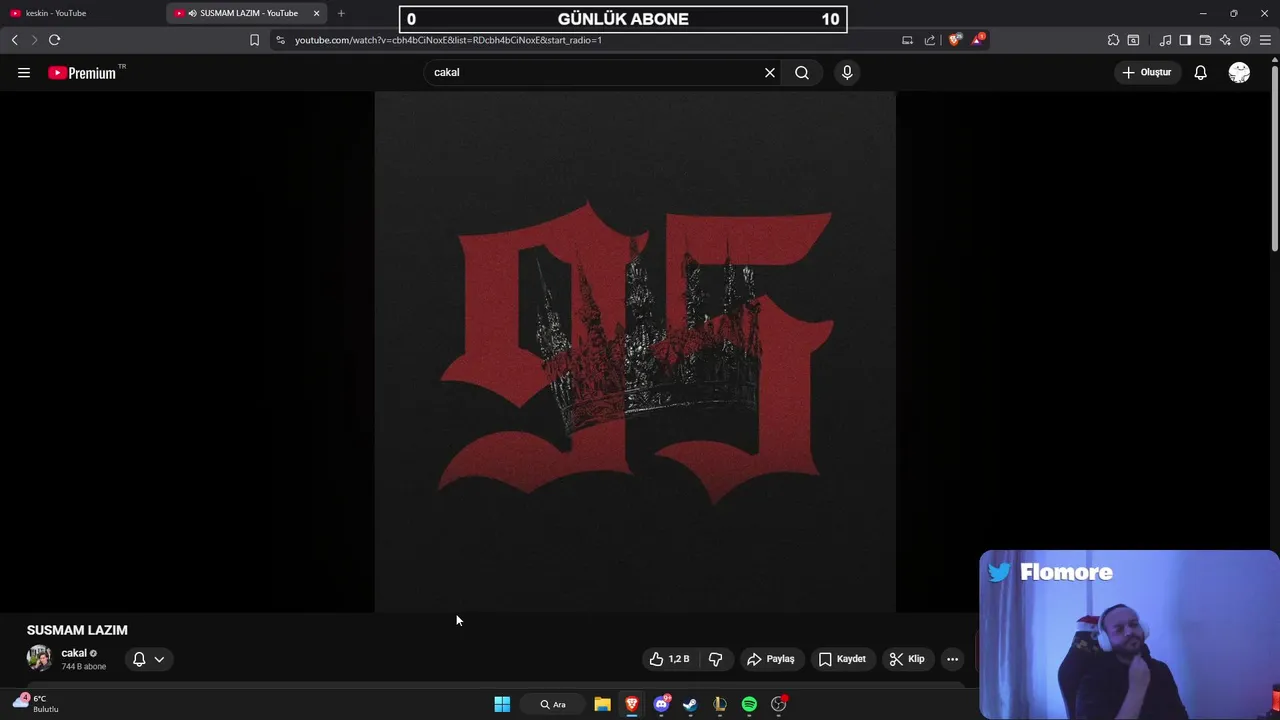Click the Kaydet save button
Screen dimensions: 1280x720
pos(842,659)
